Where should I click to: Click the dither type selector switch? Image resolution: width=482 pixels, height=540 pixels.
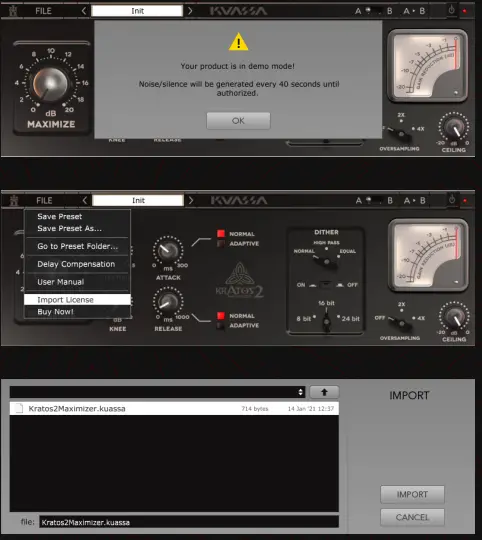coord(326,261)
